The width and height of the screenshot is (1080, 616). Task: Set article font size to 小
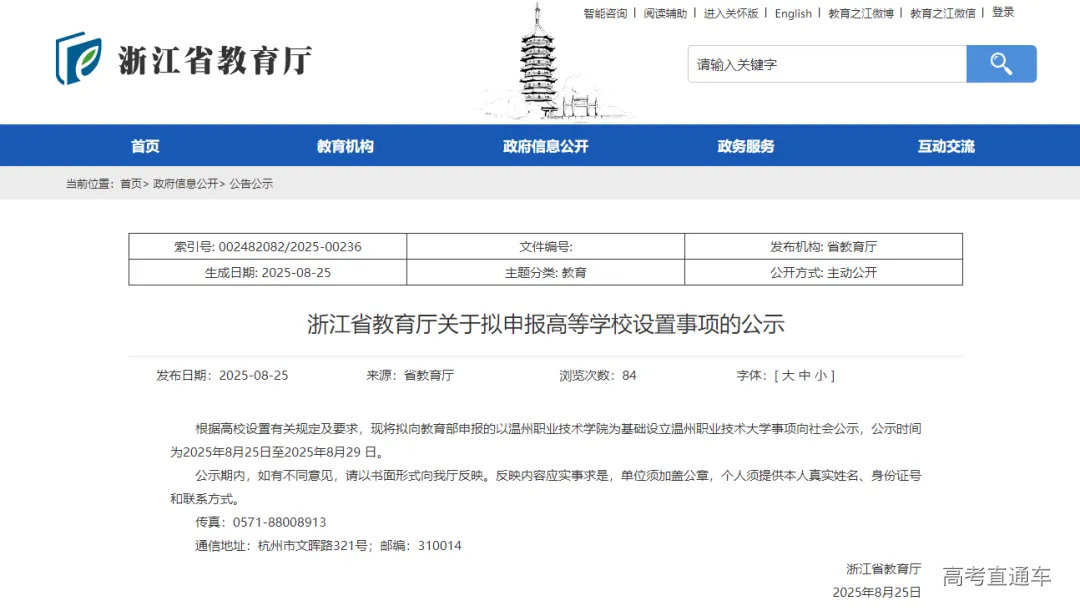pos(825,375)
